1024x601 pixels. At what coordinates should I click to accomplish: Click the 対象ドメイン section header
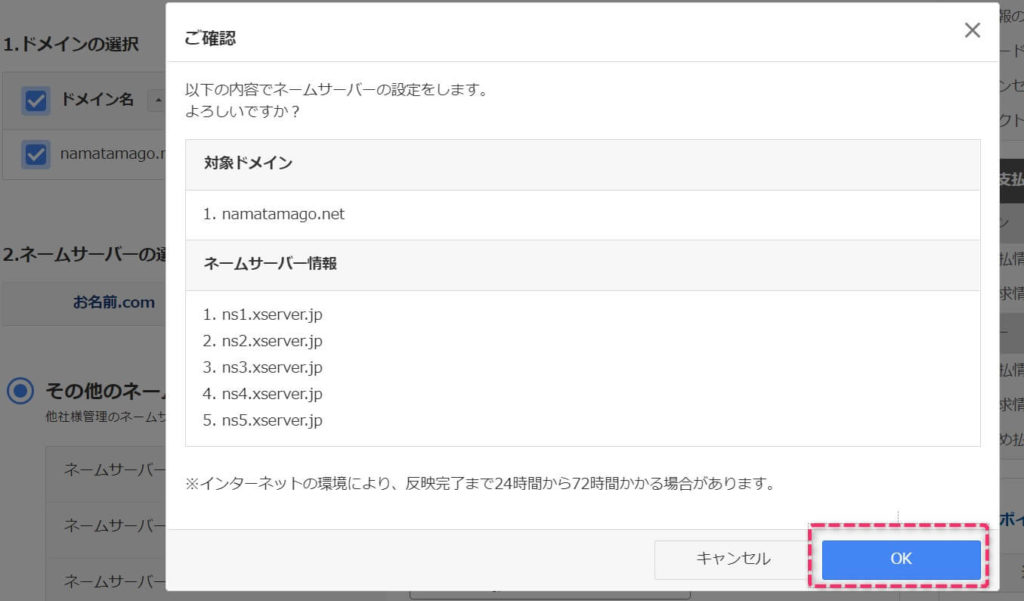click(583, 165)
